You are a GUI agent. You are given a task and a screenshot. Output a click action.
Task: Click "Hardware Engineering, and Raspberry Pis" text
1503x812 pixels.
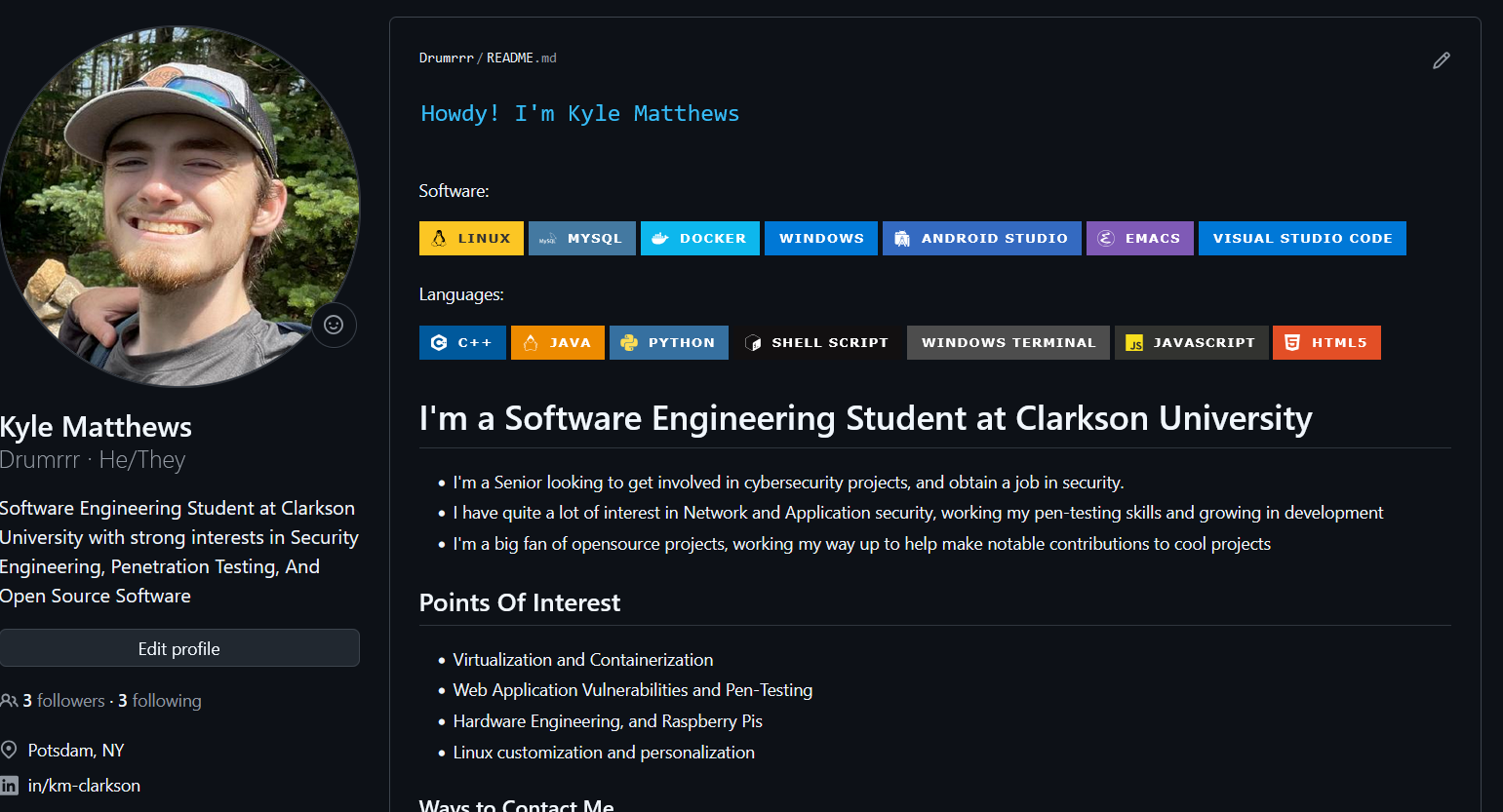click(608, 721)
